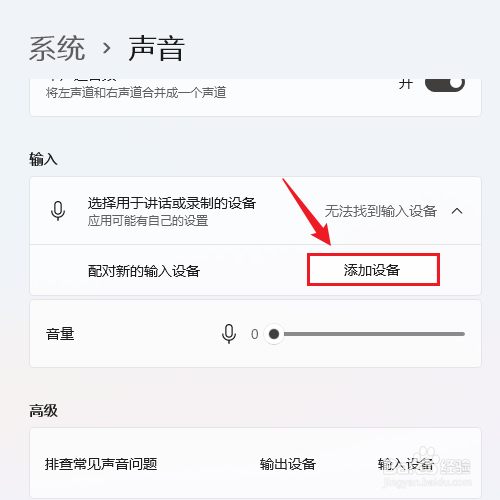
Task: Click the 无法找到输入设备 status text
Action: 381,211
